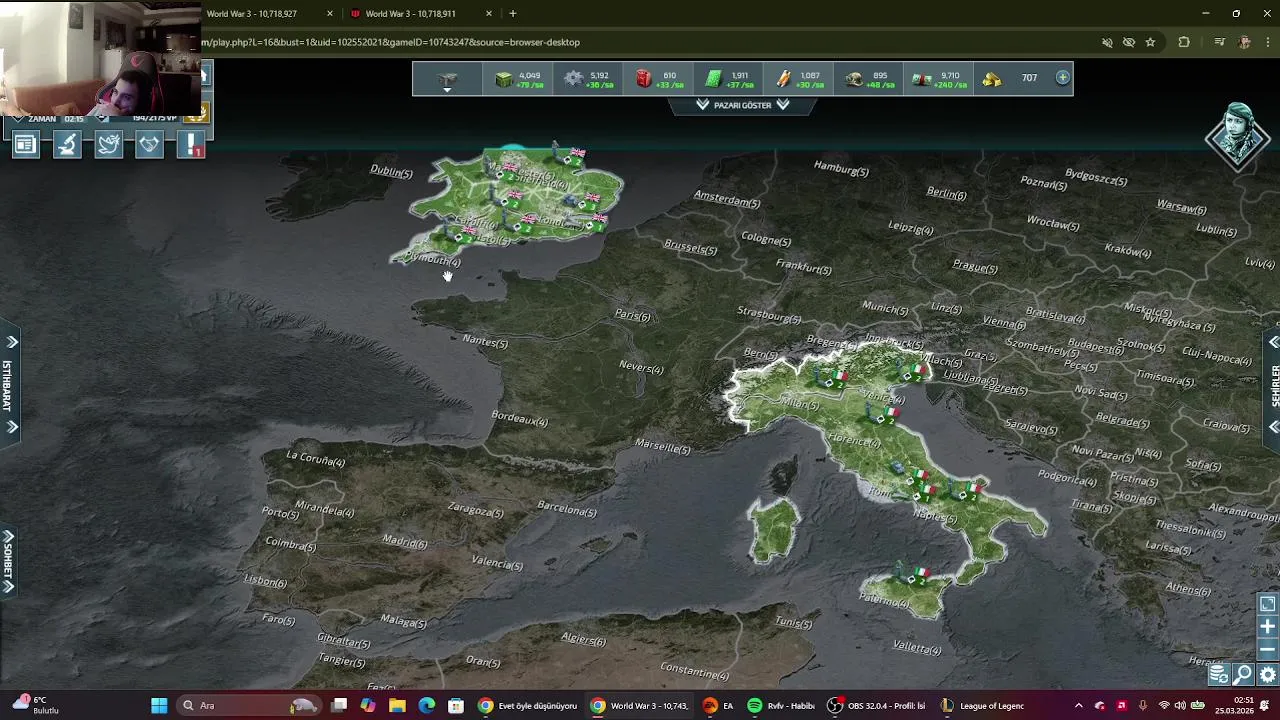This screenshot has height=720, width=1280.
Task: Select the Barcelona(5) city label
Action: pyautogui.click(x=566, y=510)
